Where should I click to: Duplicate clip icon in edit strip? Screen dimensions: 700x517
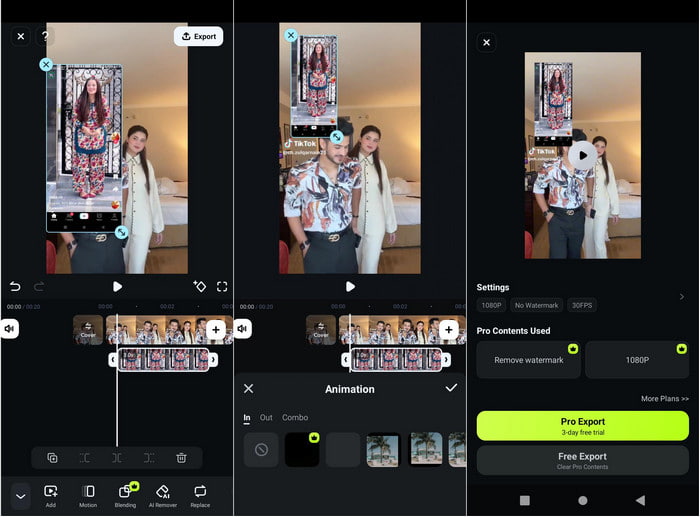(52, 458)
